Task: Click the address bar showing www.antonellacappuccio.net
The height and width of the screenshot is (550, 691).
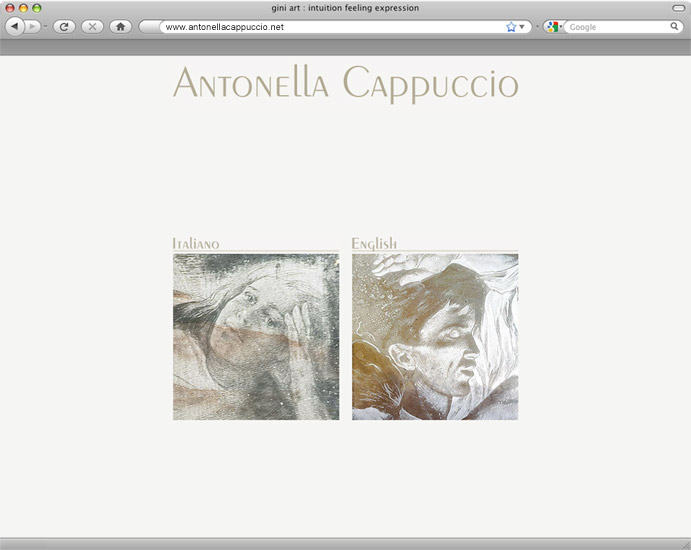Action: tap(330, 27)
